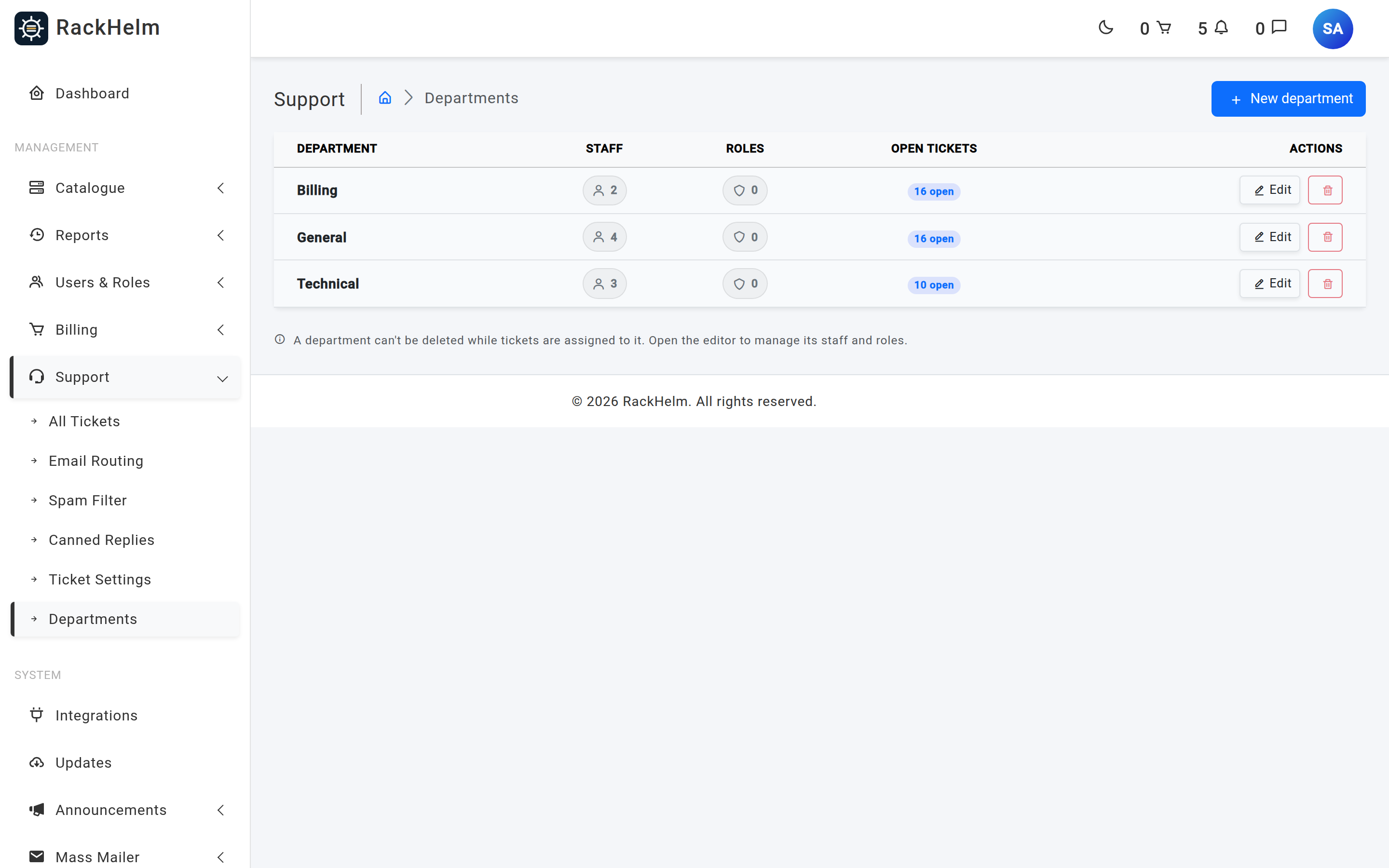Click the RackHelm logo
This screenshot has height=868, width=1389.
point(87,28)
